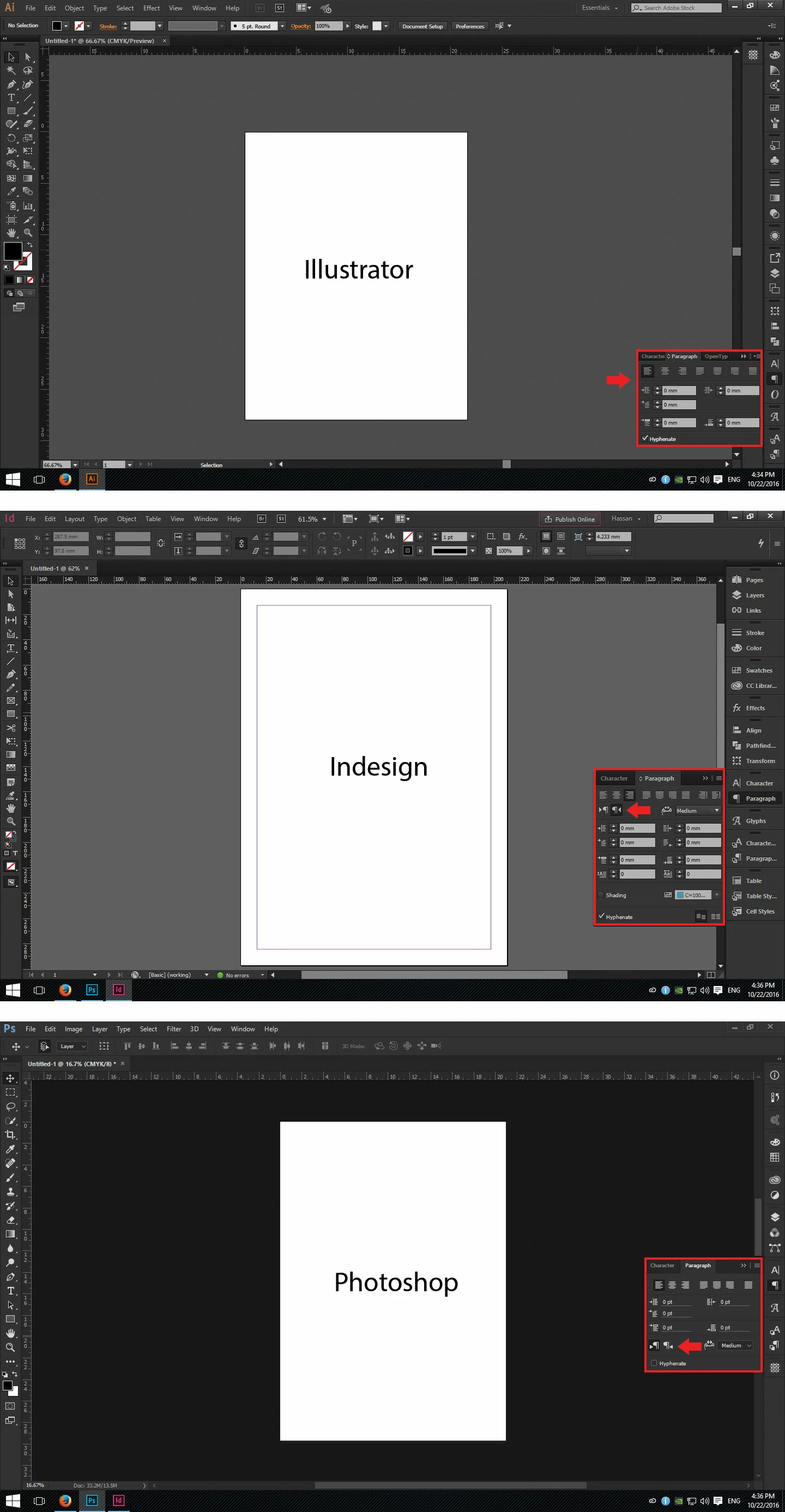Check Hyphenate in Photoshop Paragraph panel
Image resolution: width=785 pixels, height=1512 pixels.
click(x=654, y=1363)
